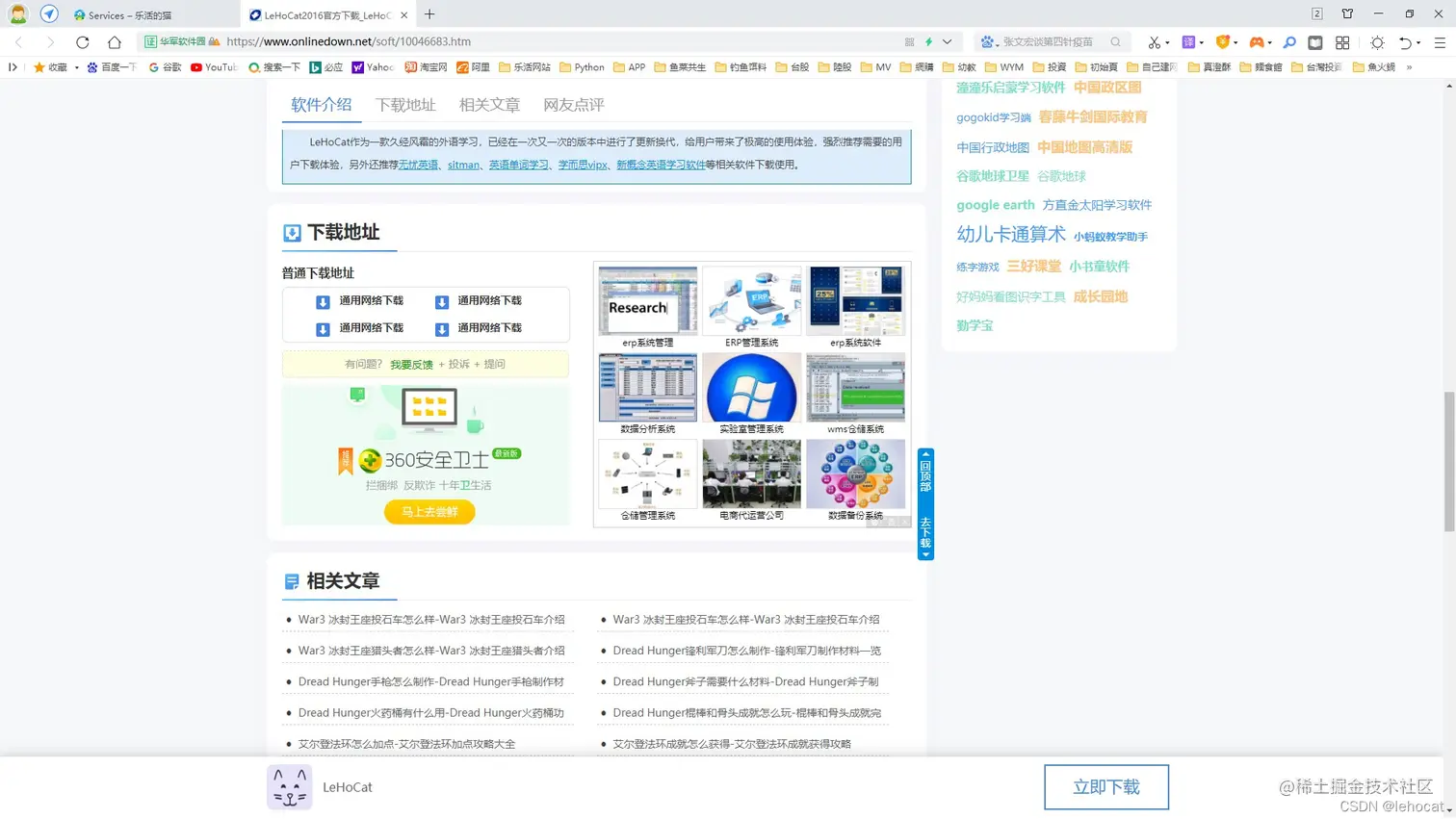Open the screenshot scissors tool in the toolbar
The image size is (1456, 819).
[1155, 41]
